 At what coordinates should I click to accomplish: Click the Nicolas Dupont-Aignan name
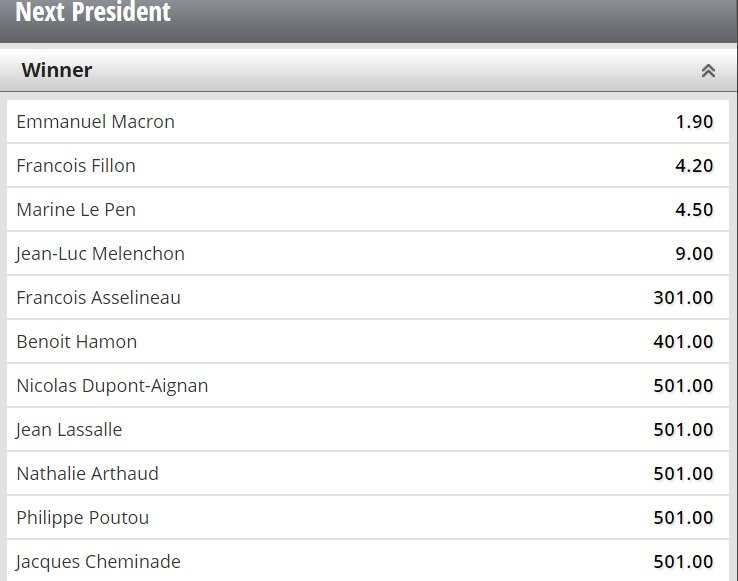click(x=113, y=386)
